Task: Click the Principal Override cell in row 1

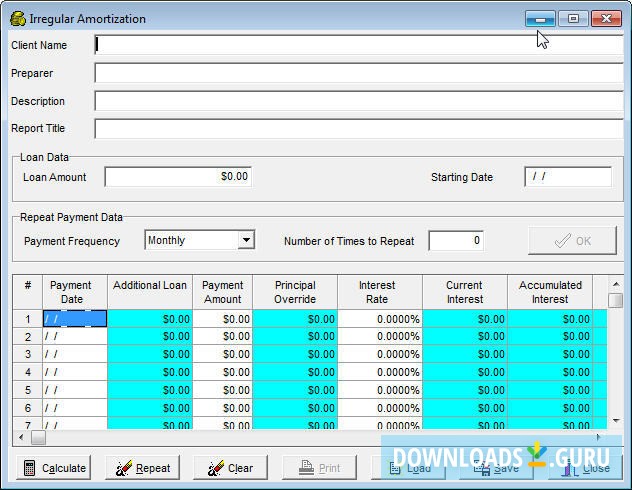Action: pos(295,319)
